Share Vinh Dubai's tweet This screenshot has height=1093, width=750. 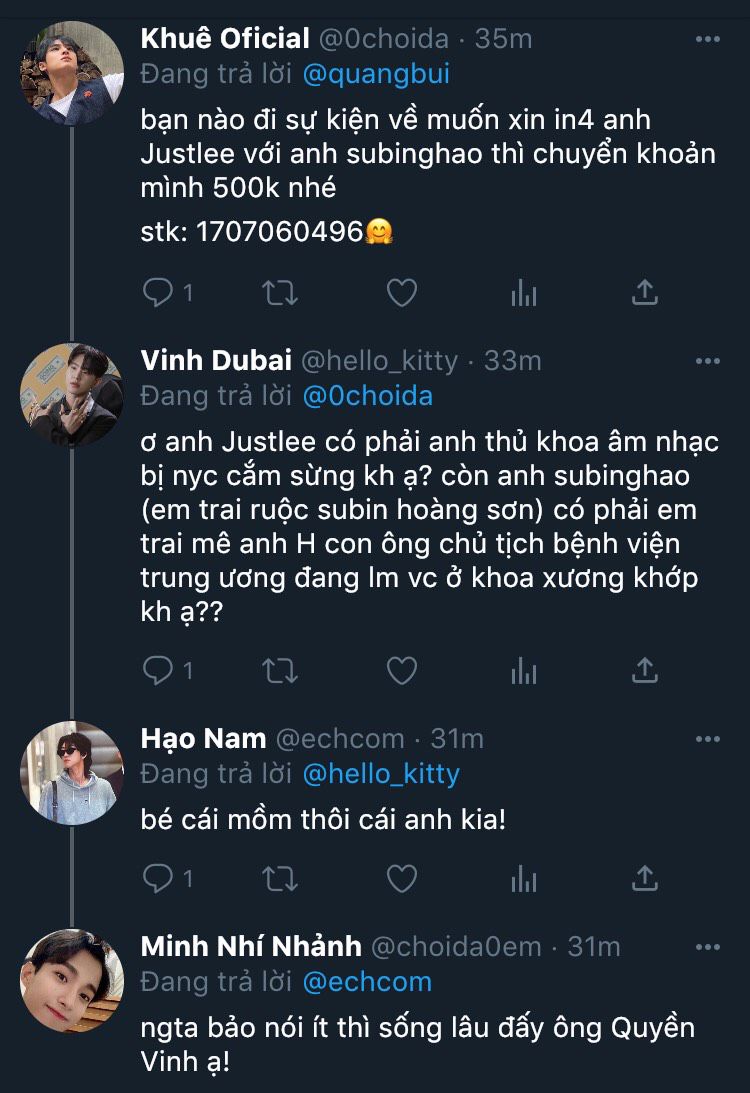[x=646, y=670]
